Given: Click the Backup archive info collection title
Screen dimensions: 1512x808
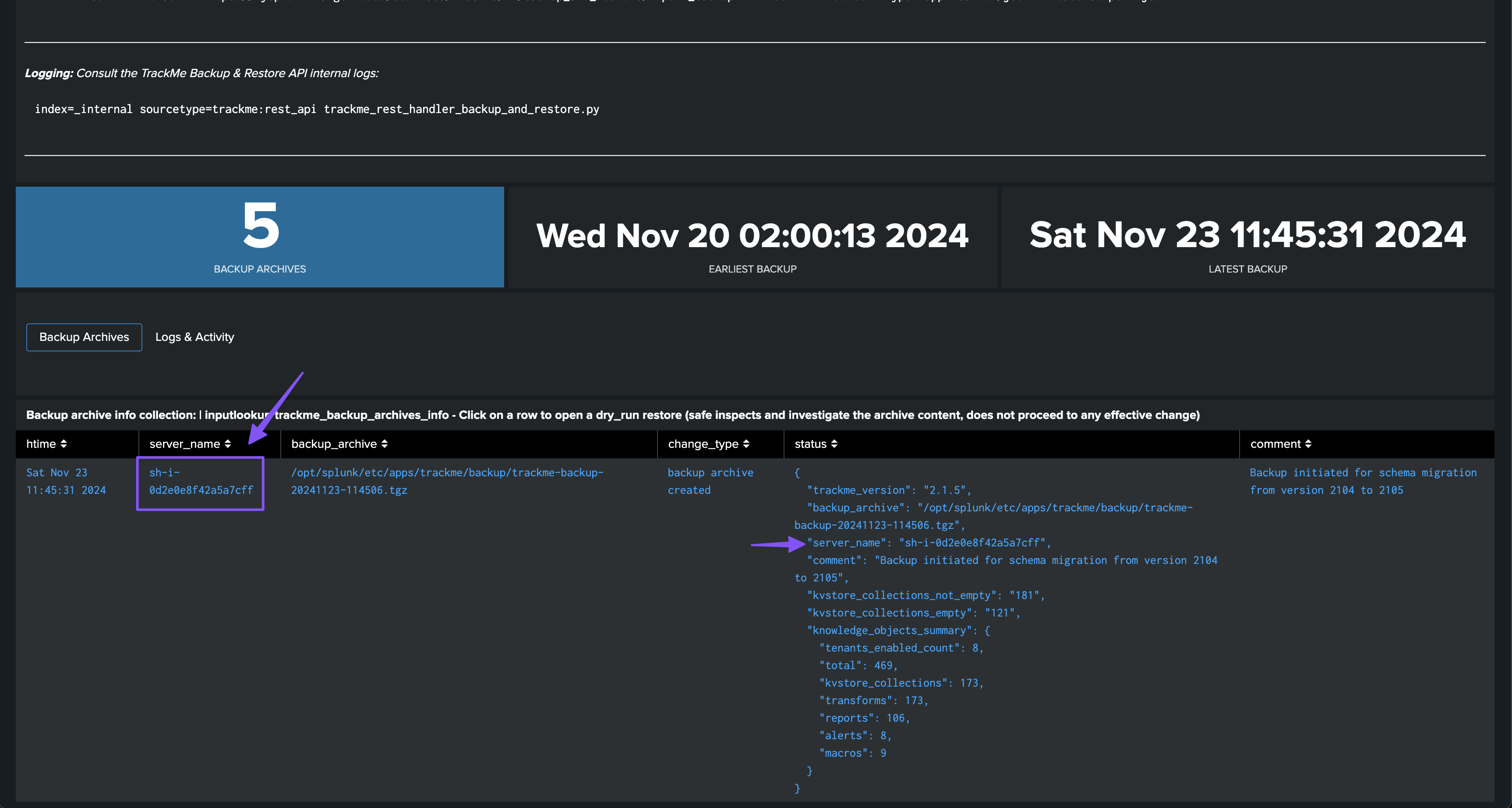Looking at the screenshot, I should point(613,415).
